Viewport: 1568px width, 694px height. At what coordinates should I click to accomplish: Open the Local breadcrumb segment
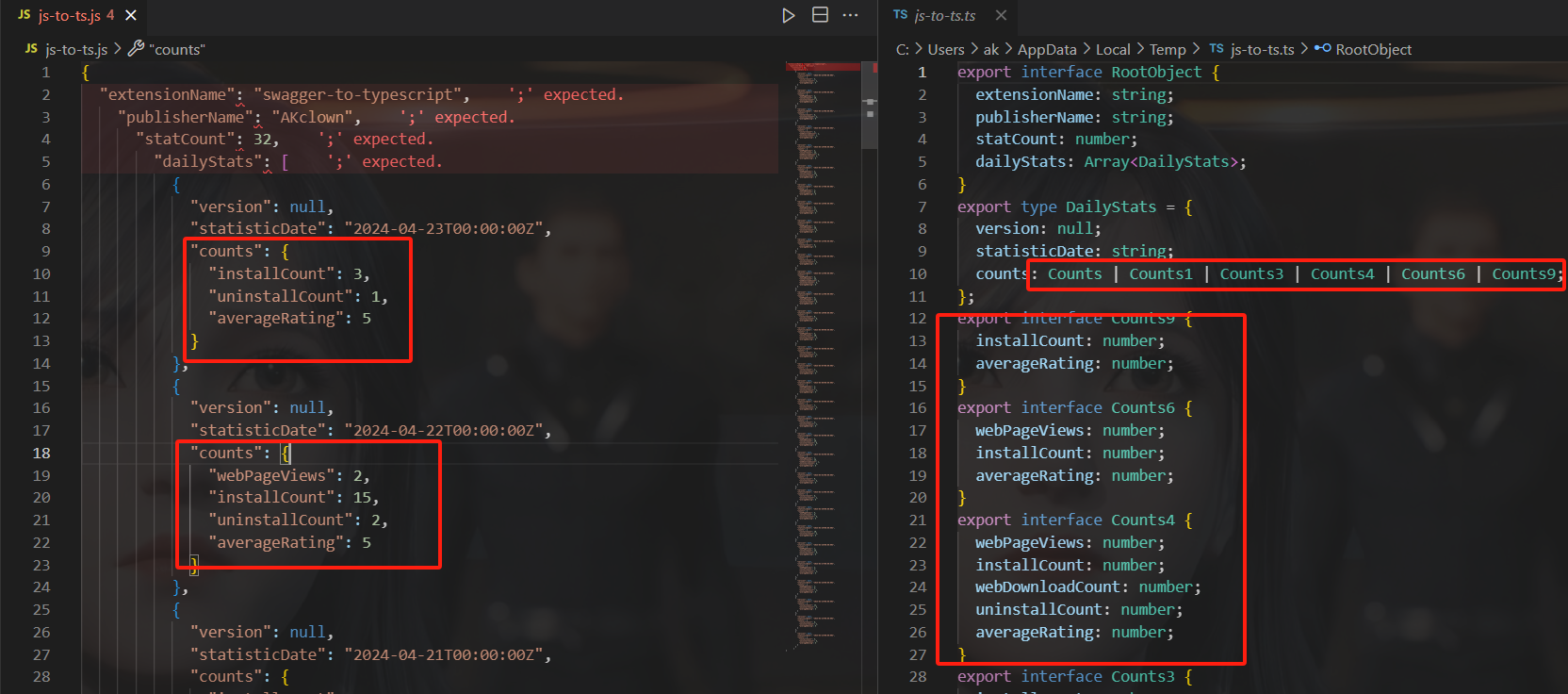click(1113, 49)
